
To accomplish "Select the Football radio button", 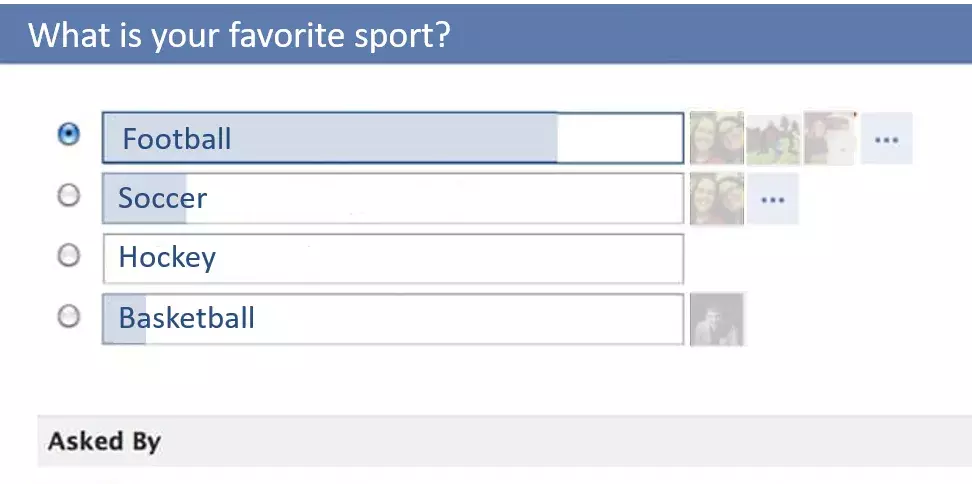I will tap(68, 135).
